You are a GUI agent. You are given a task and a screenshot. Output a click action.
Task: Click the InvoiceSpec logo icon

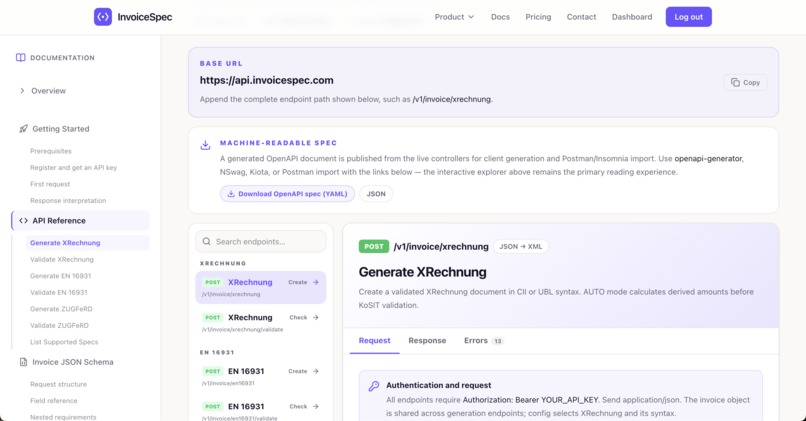[x=103, y=17]
